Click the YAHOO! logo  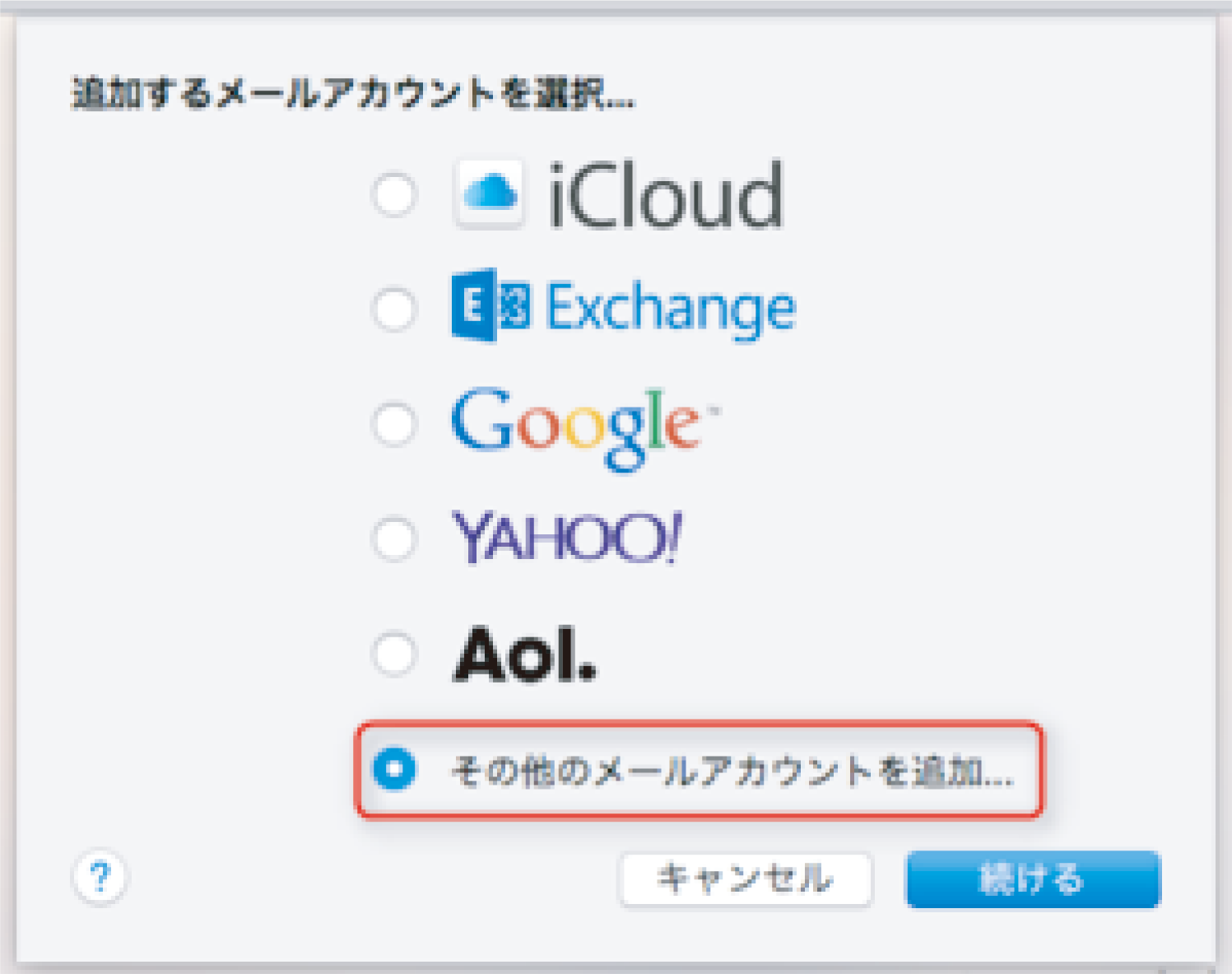pos(567,538)
